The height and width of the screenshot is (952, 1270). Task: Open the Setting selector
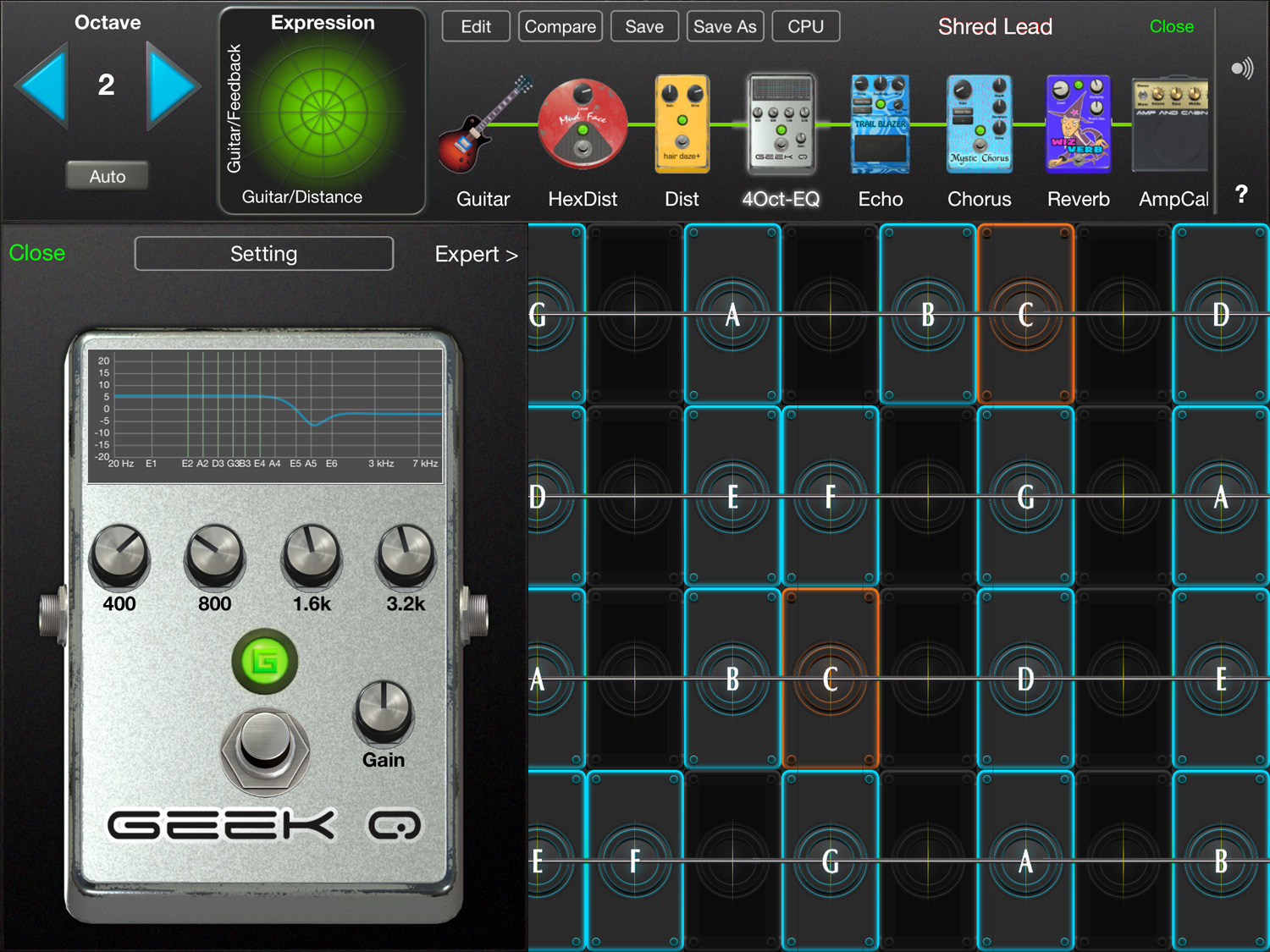pyautogui.click(x=263, y=253)
